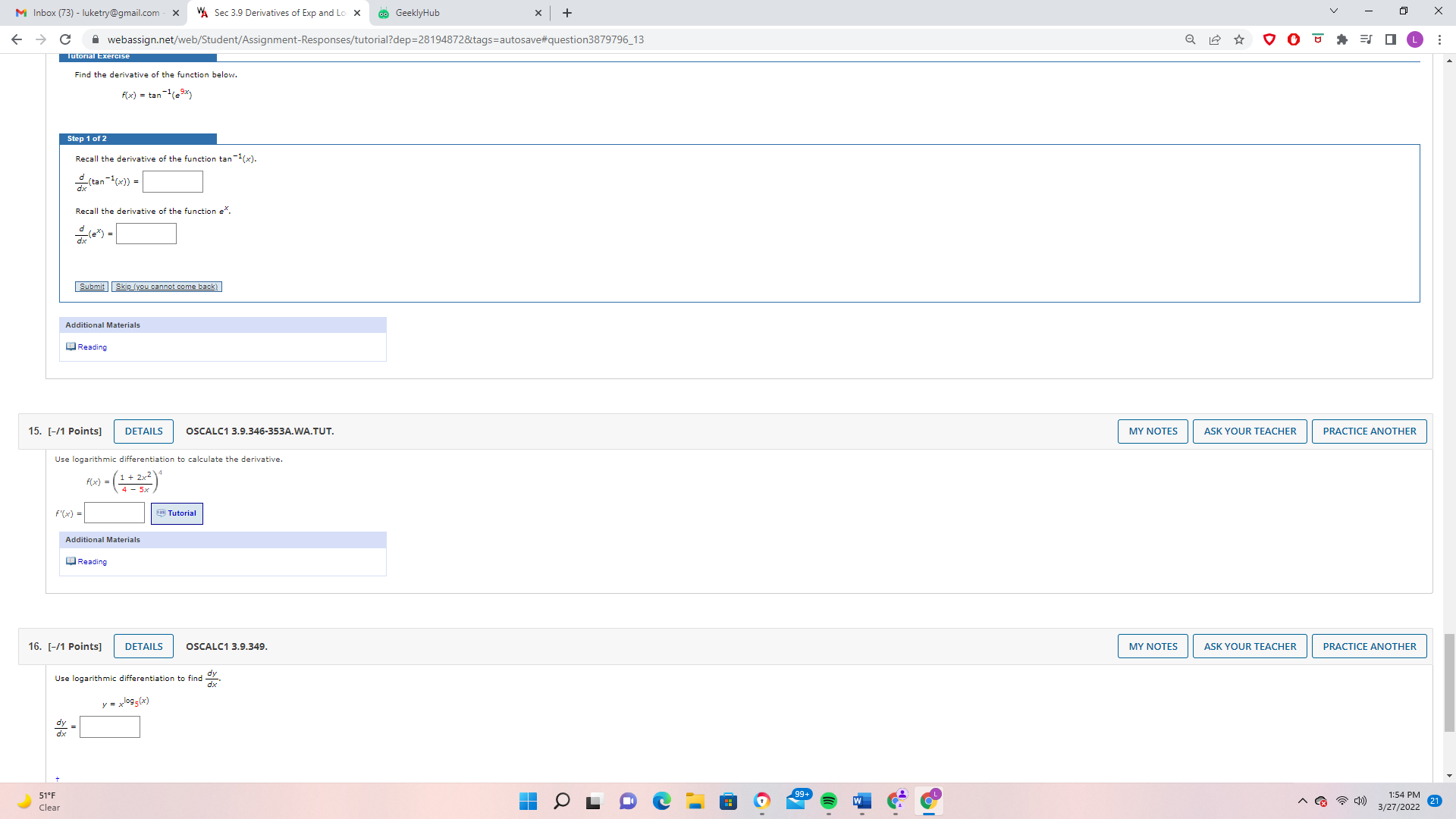
Task: Click the Tutorial button for question 15
Action: tap(177, 513)
